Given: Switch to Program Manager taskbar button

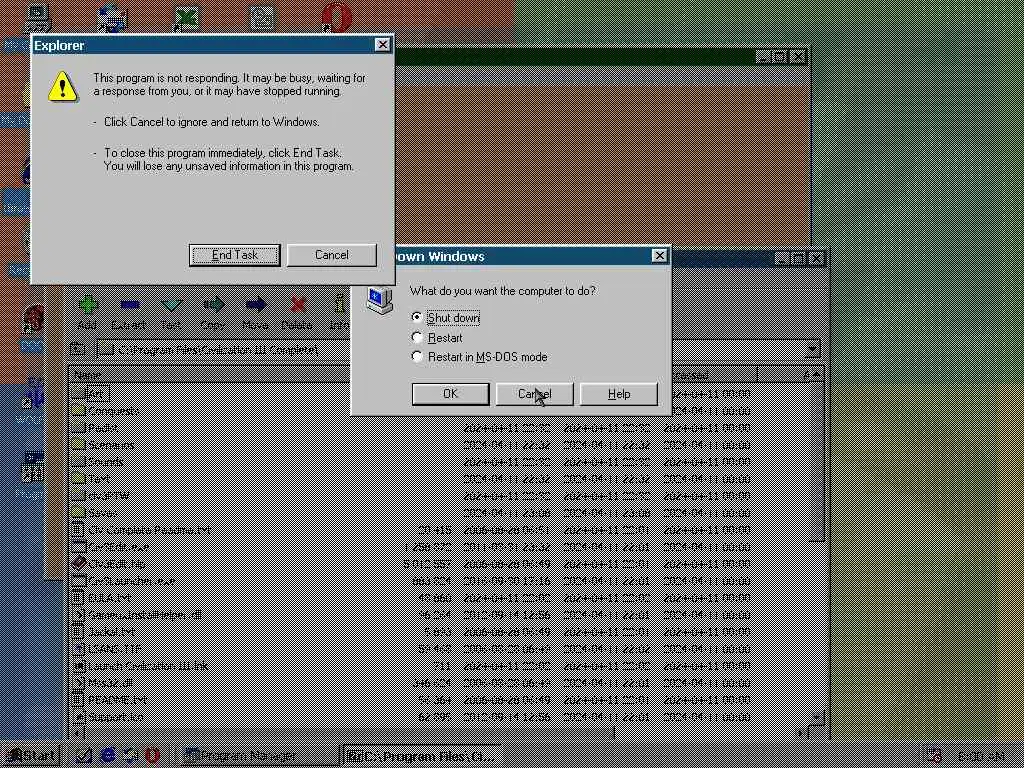Looking at the screenshot, I should pyautogui.click(x=259, y=756).
